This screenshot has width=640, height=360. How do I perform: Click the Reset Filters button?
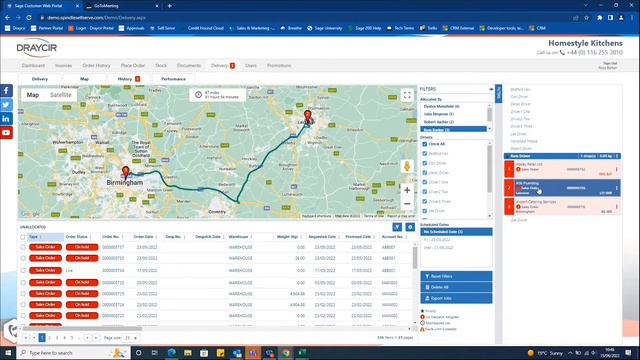pyautogui.click(x=456, y=276)
